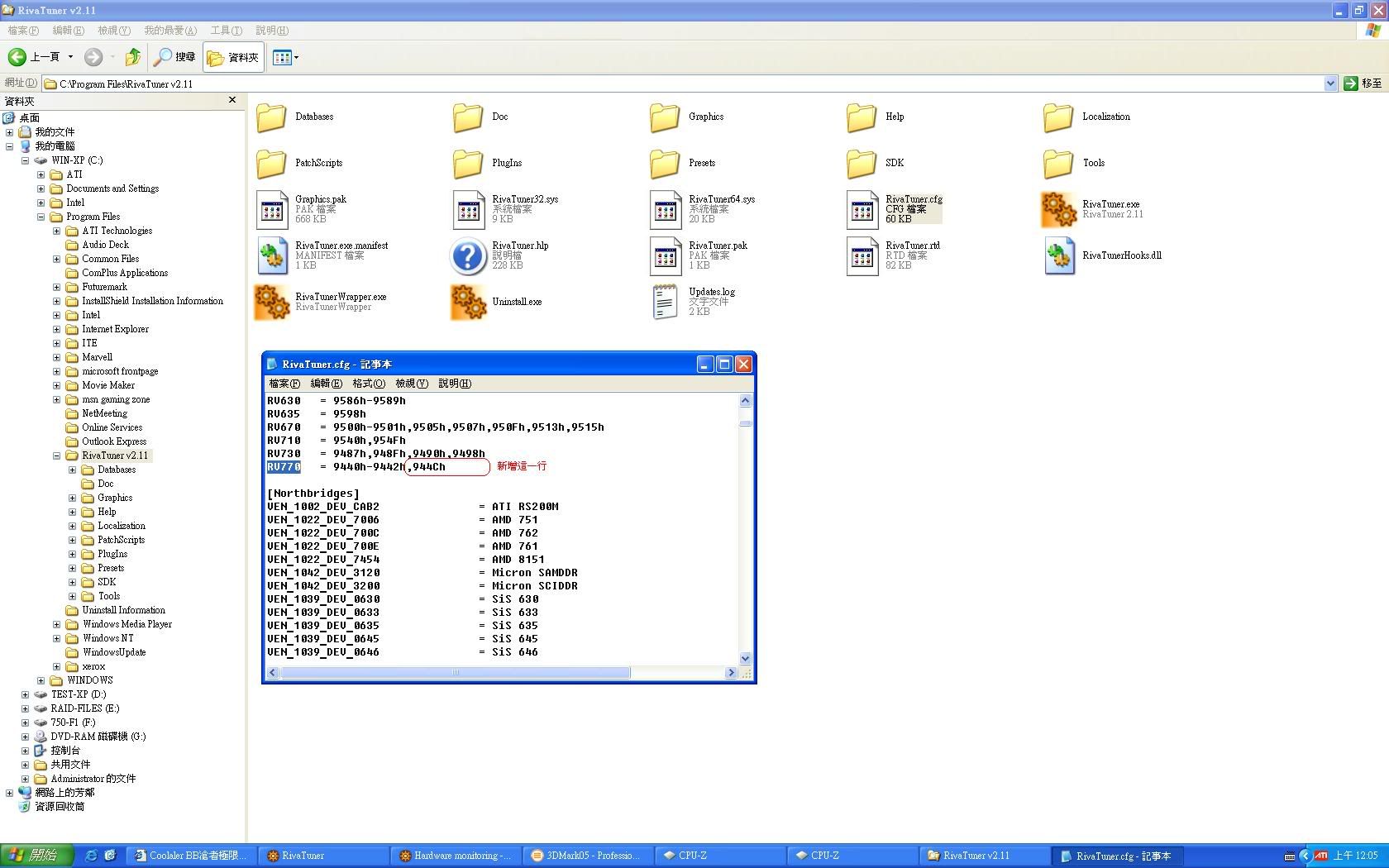The width and height of the screenshot is (1389, 868).
Task: Select the Graphics.pak file icon
Action: tap(272, 210)
